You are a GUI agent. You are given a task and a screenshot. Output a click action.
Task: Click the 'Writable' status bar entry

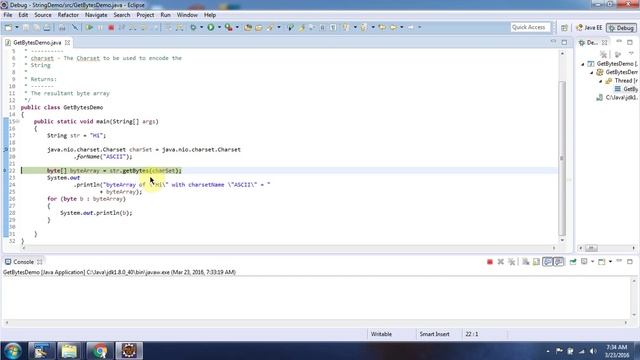[381, 334]
